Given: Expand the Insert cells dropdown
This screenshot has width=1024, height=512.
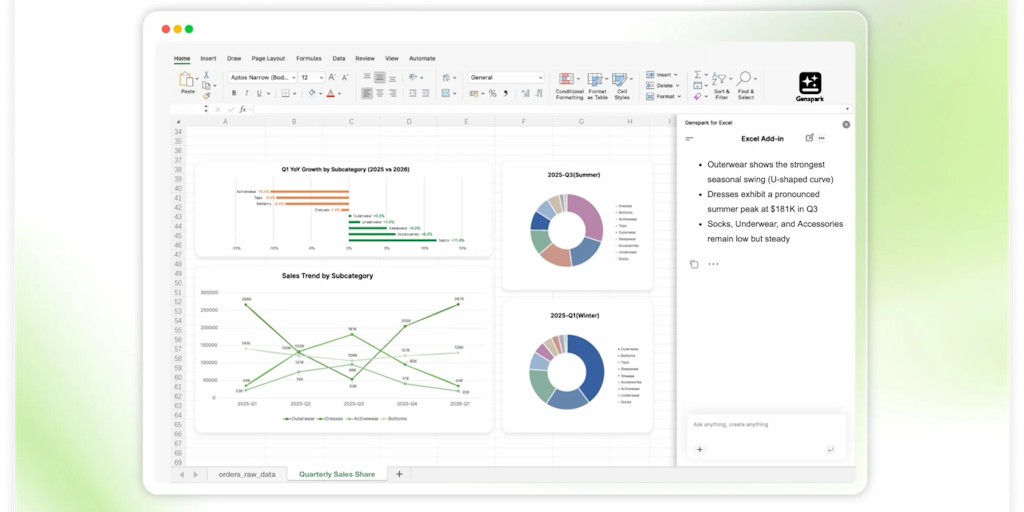Looking at the screenshot, I should pos(675,74).
